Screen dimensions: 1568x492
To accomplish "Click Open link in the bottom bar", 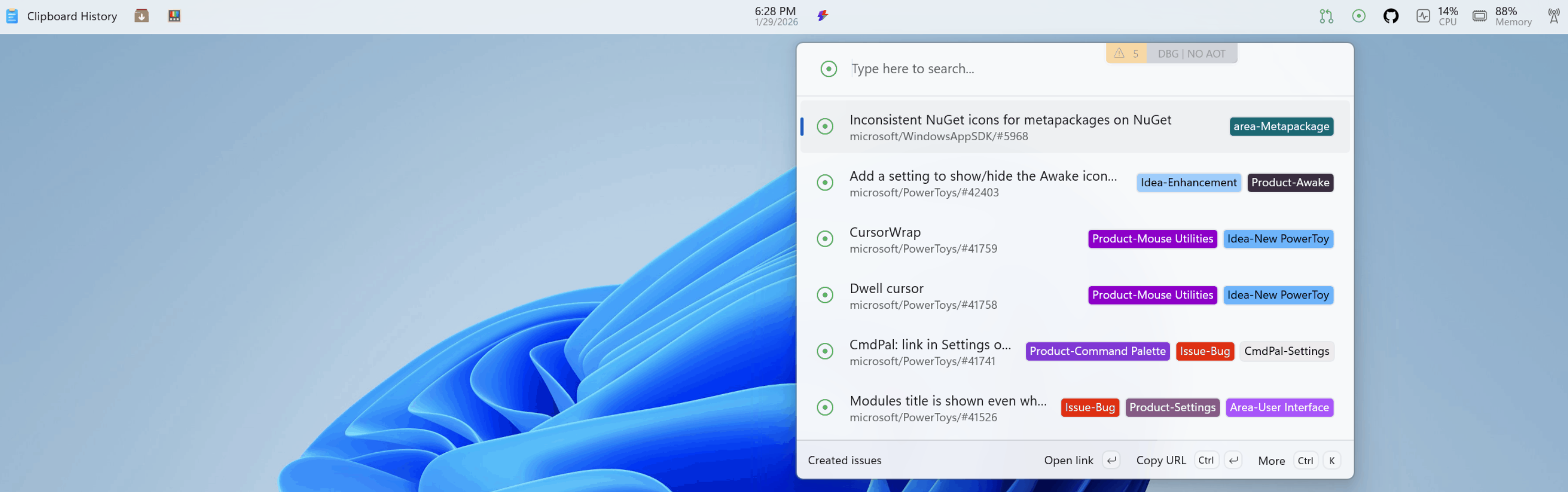I will pyautogui.click(x=1068, y=461).
